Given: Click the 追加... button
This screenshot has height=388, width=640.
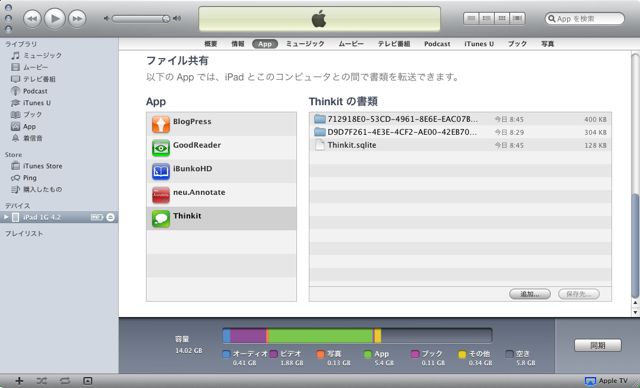Looking at the screenshot, I should click(x=530, y=294).
